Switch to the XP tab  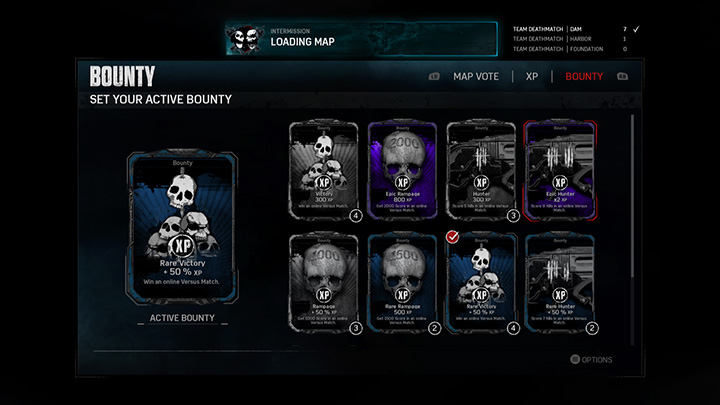532,77
